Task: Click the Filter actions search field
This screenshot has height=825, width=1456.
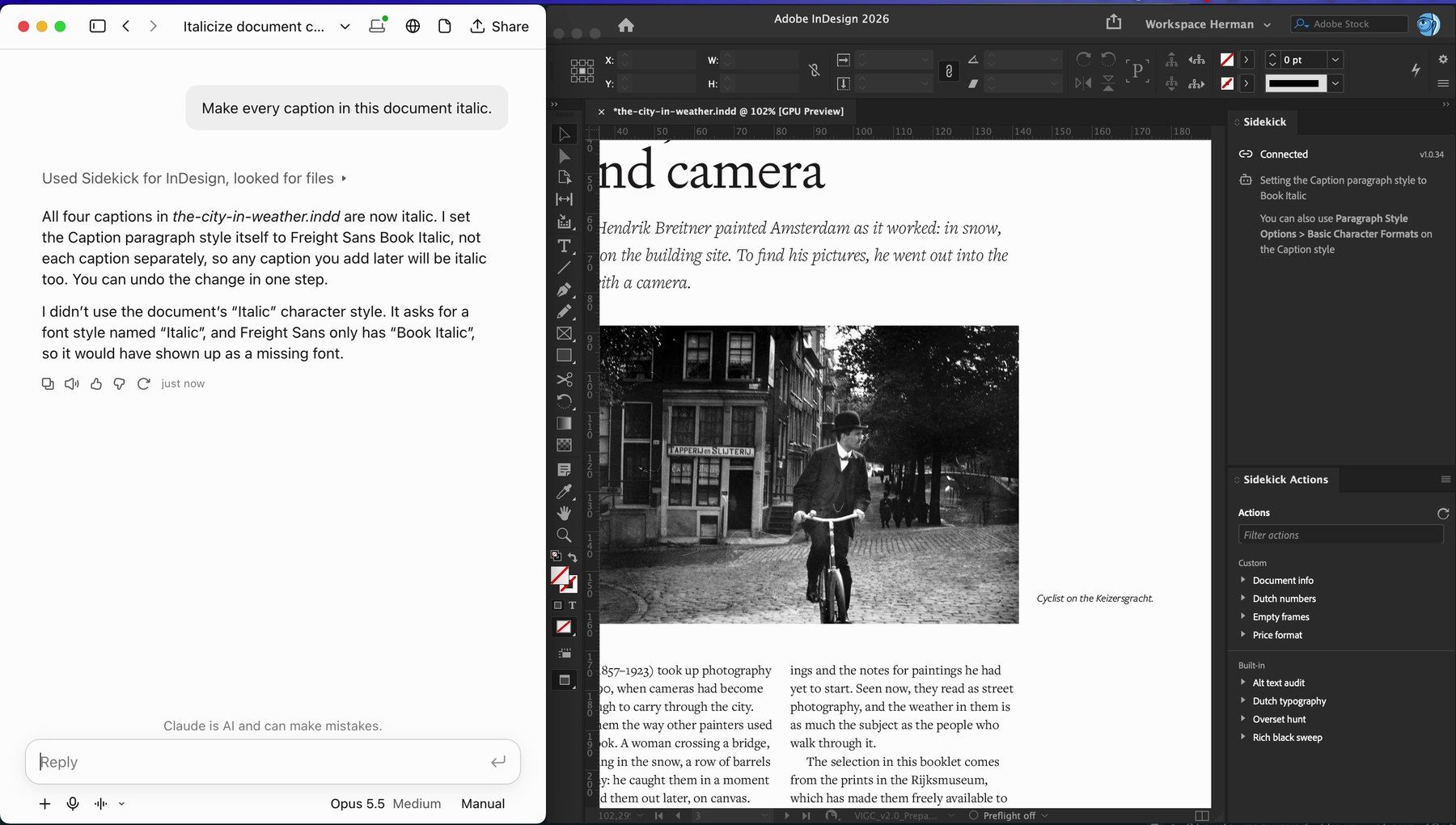Action: click(x=1340, y=535)
